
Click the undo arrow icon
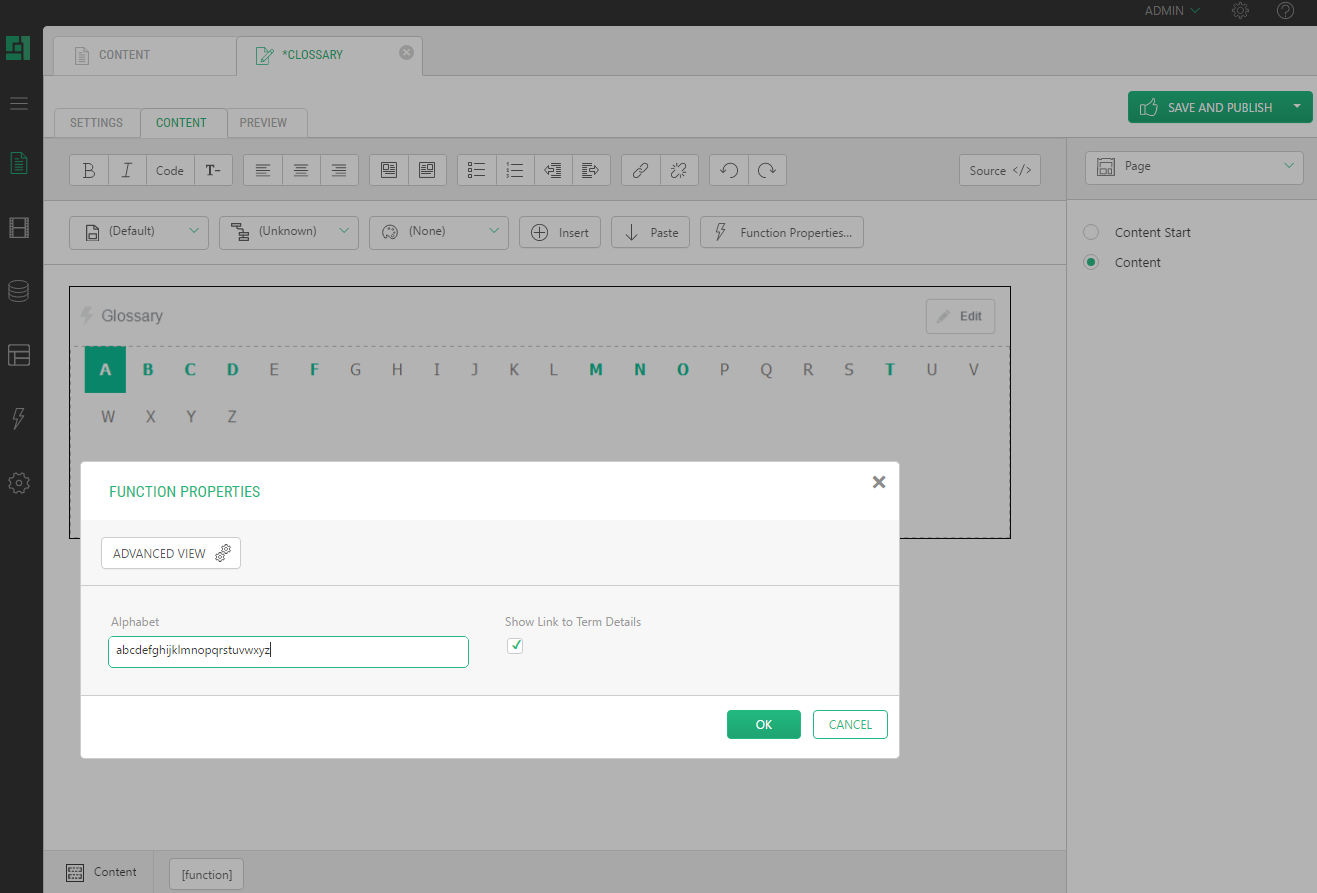coord(729,170)
